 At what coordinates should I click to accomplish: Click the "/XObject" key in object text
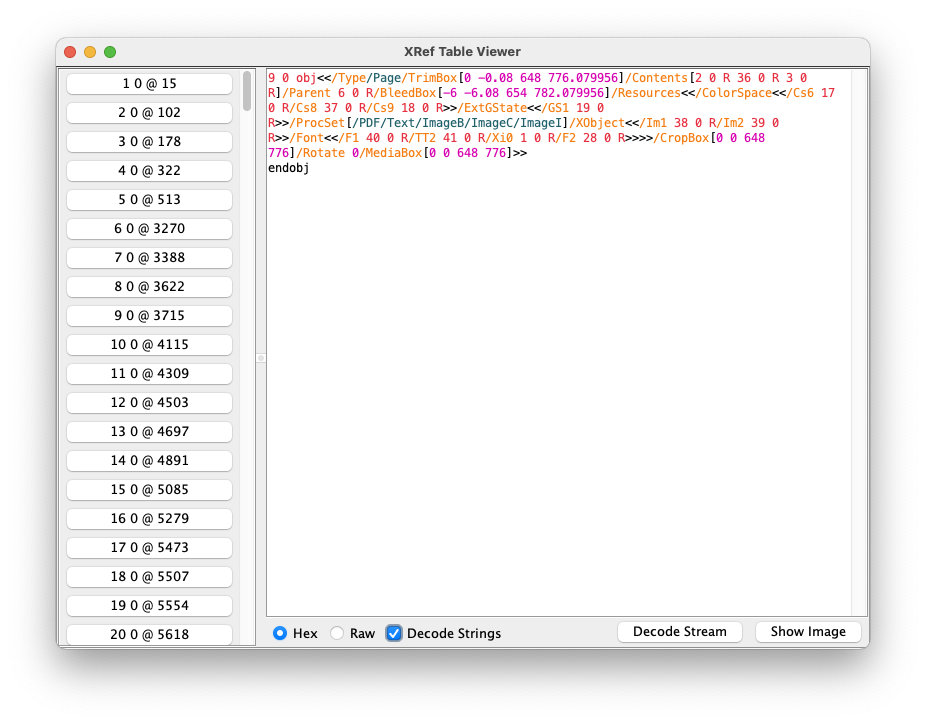pyautogui.click(x=597, y=123)
